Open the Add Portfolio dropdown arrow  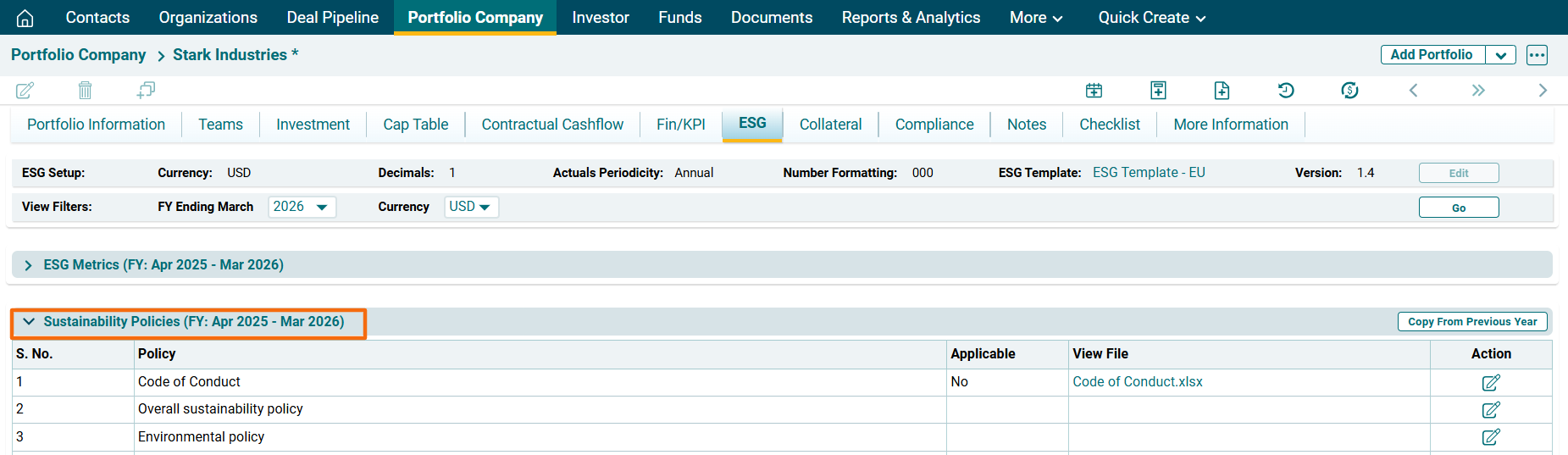[1500, 55]
